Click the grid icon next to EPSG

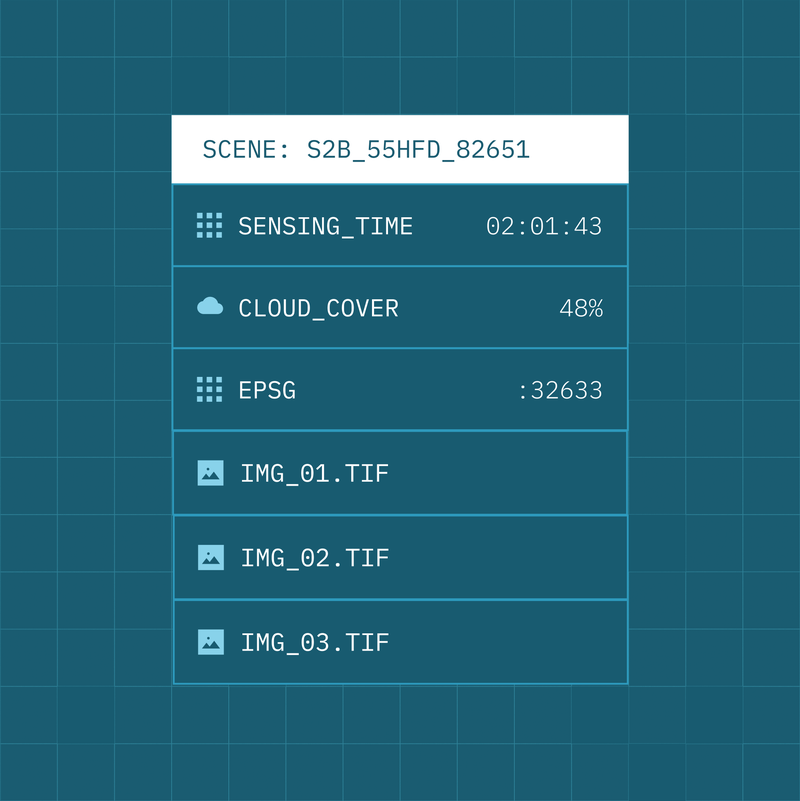point(209,390)
